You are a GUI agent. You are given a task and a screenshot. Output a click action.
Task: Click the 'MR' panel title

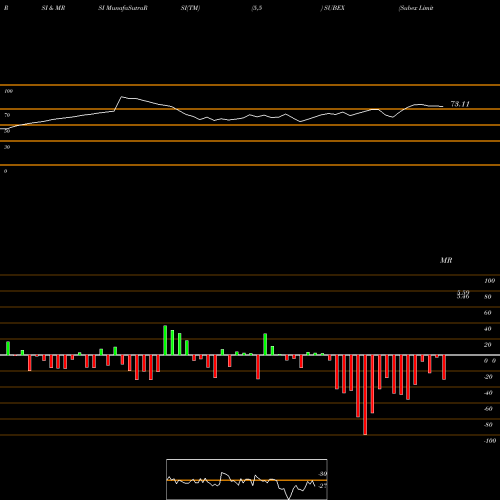pos(446,260)
